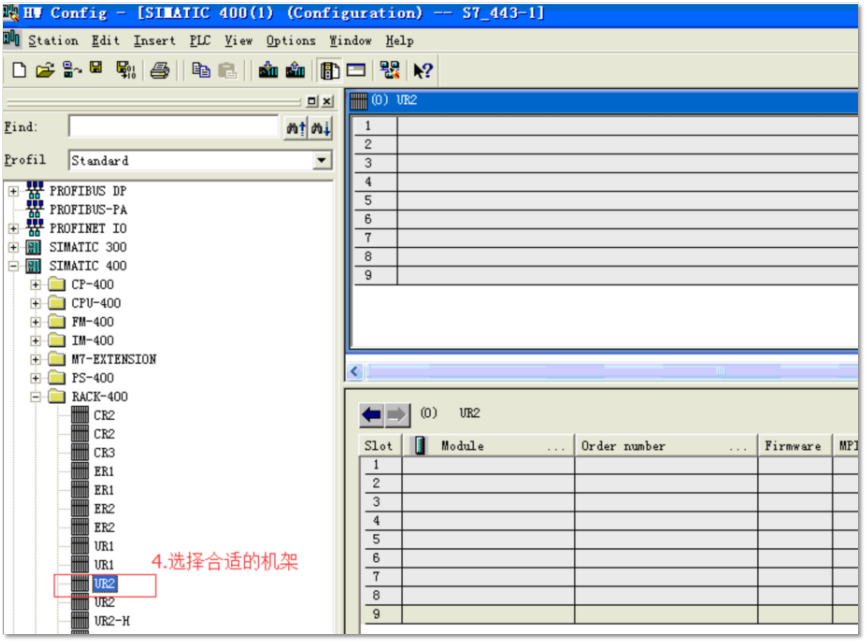The width and height of the screenshot is (867, 643).
Task: Collapse the SIMATIC 400 tree node
Action: coord(13,266)
